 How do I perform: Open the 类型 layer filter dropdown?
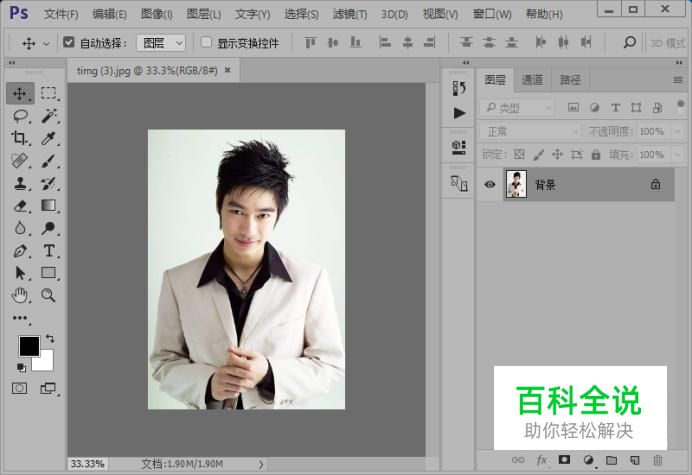point(517,108)
